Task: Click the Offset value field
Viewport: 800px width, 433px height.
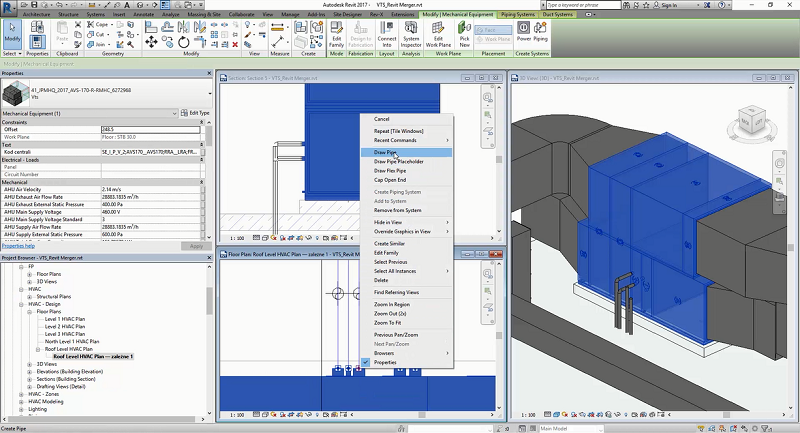Action: 150,130
